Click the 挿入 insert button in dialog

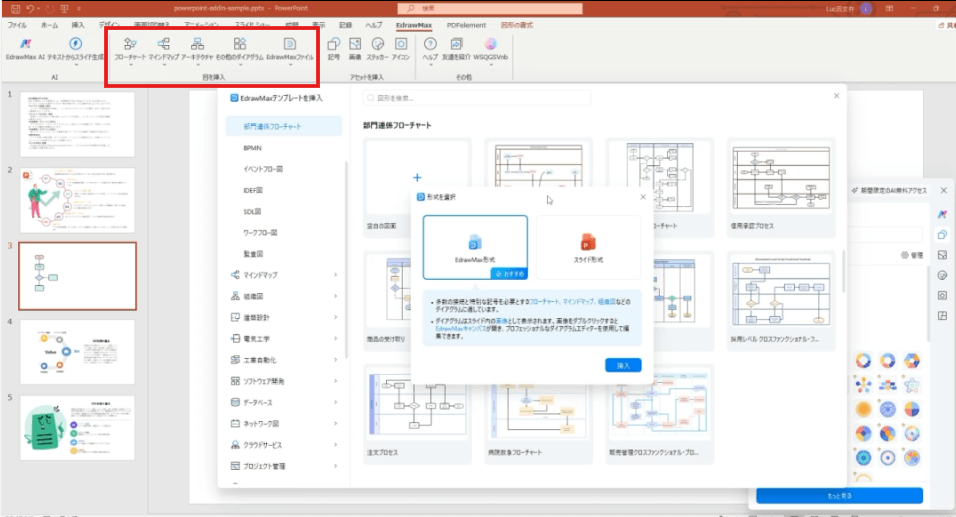point(623,365)
